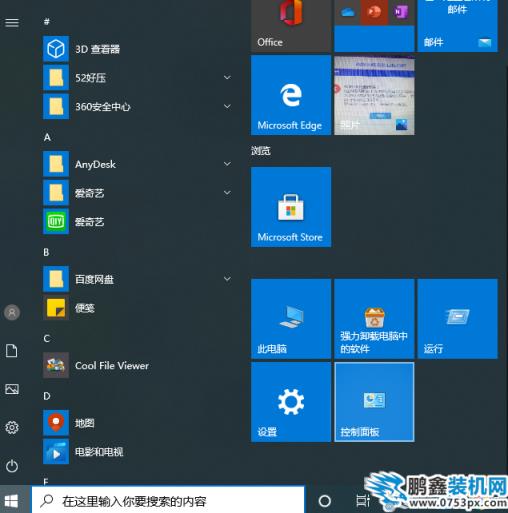
Task: Open 电影和电视 app icon
Action: tap(56, 451)
